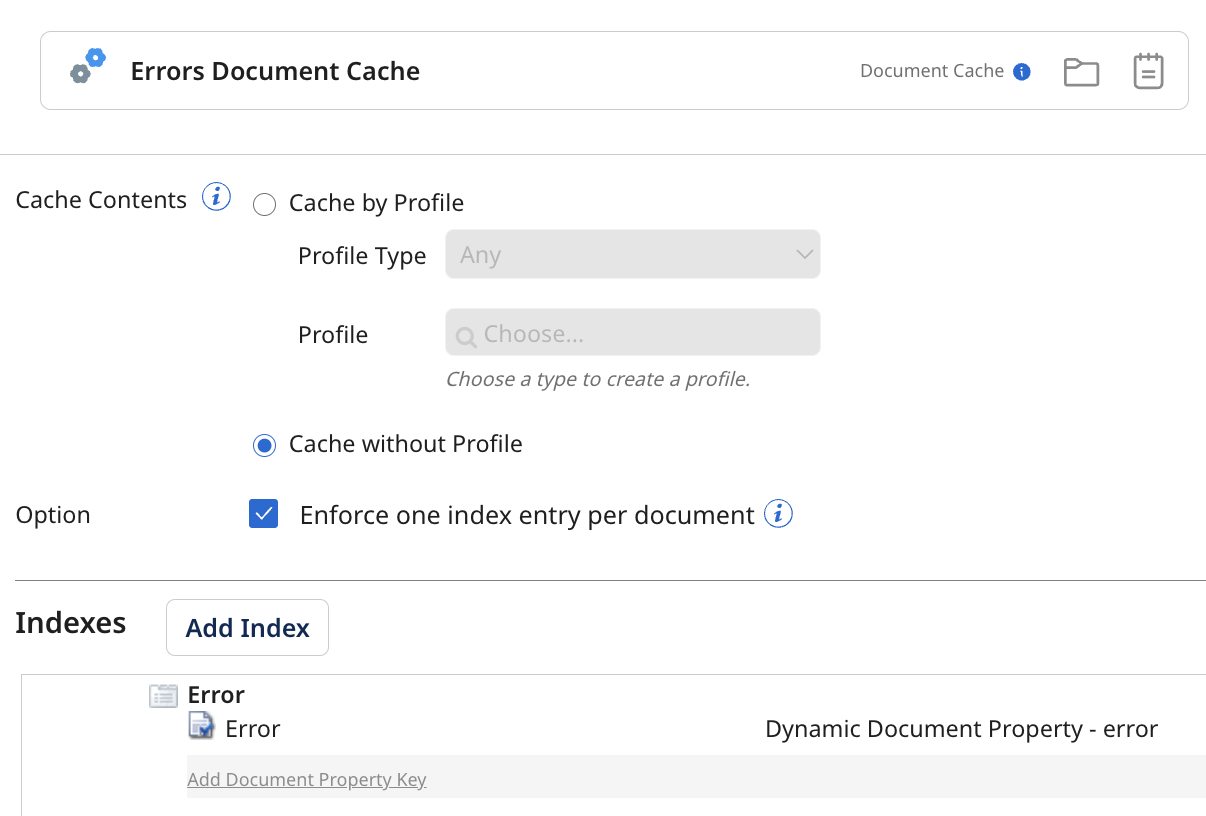Open the Profile Choose combo box
Image resolution: width=1206 pixels, height=816 pixels.
coord(632,332)
